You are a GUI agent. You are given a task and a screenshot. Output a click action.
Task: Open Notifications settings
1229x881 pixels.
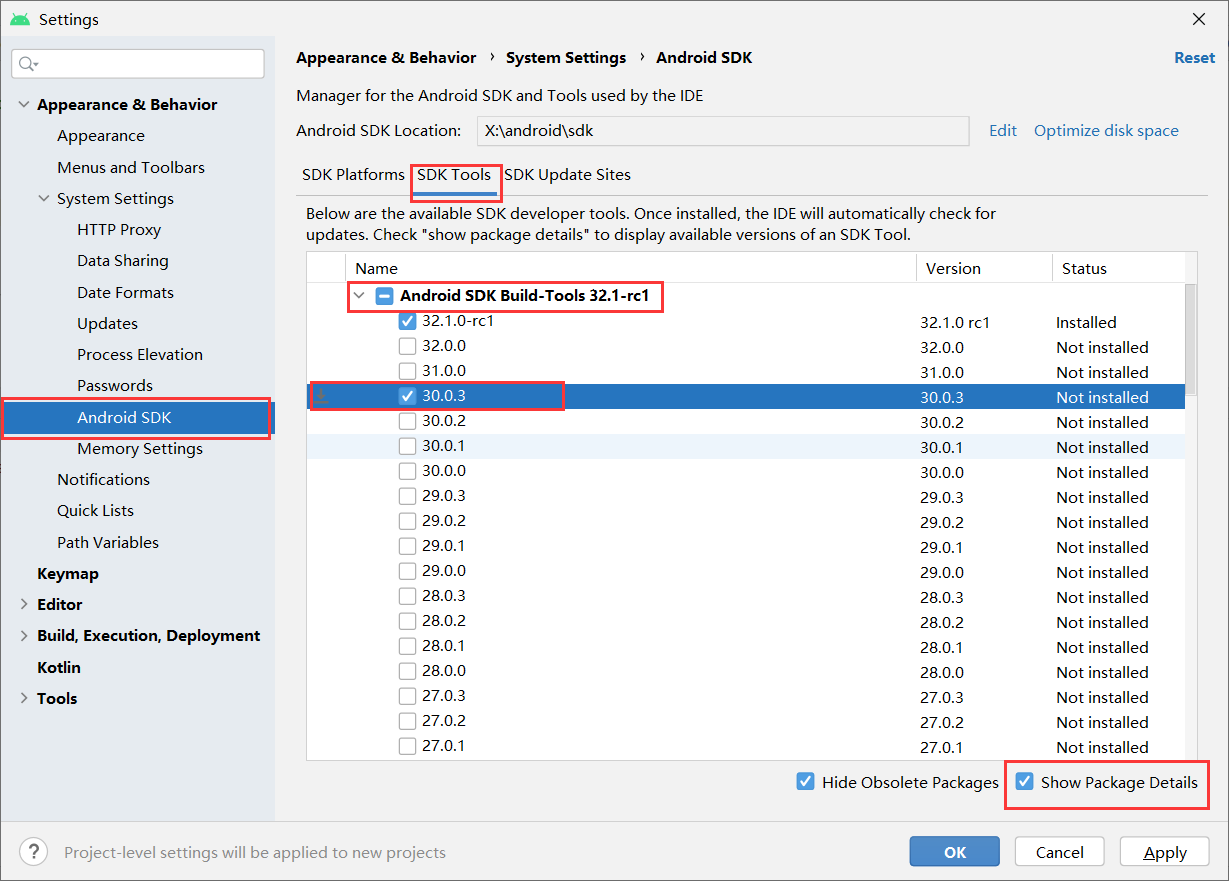(x=103, y=479)
